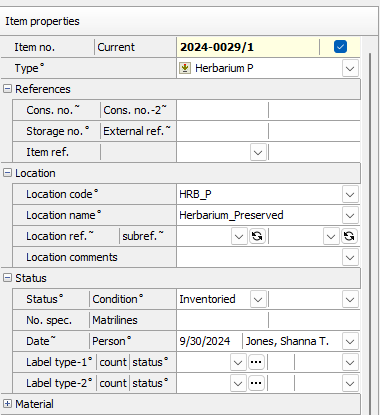This screenshot has height=415, width=380.
Task: Open the Location name dropdown
Action: point(350,215)
